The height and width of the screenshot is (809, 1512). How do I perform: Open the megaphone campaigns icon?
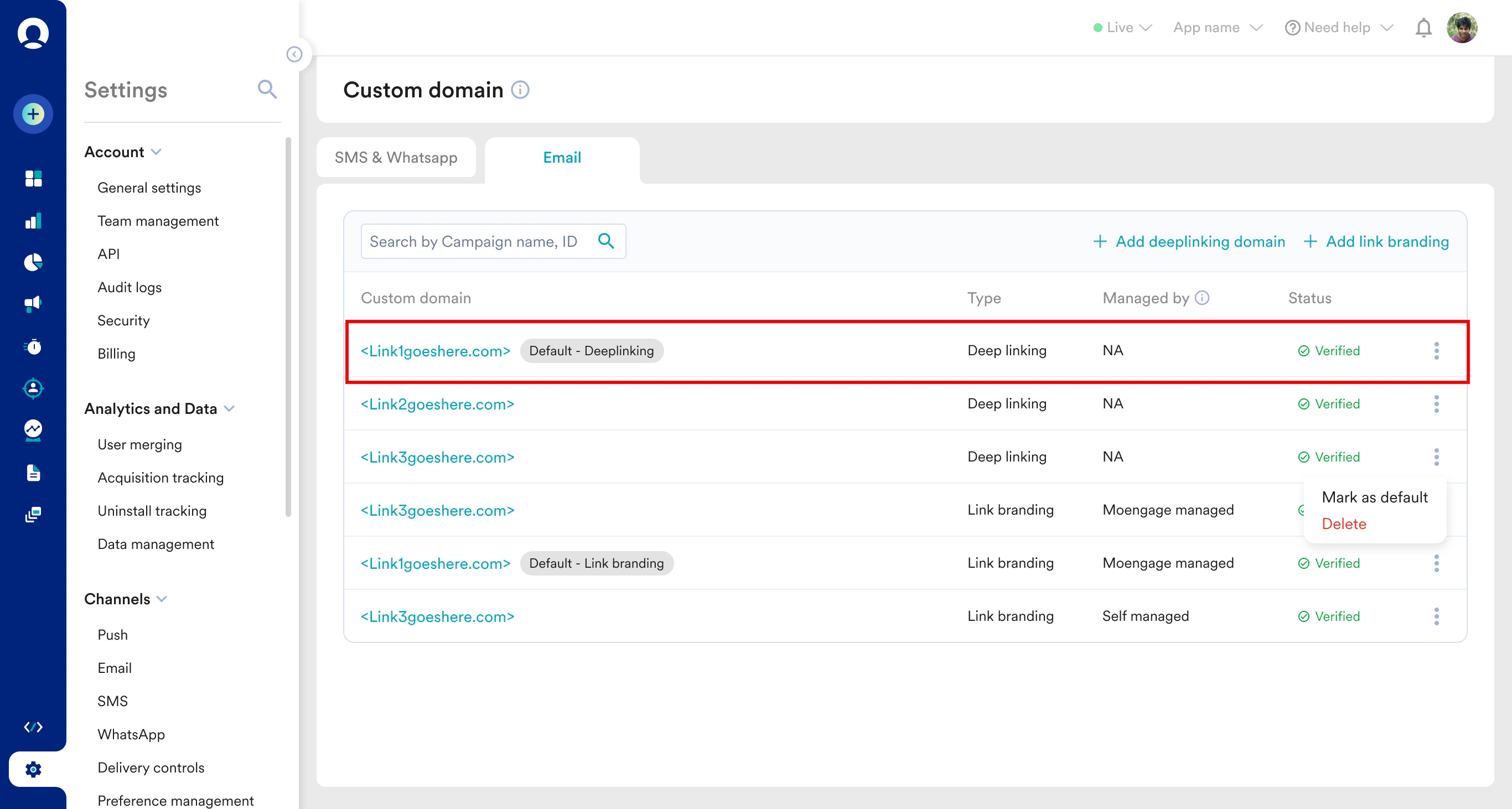tap(33, 303)
